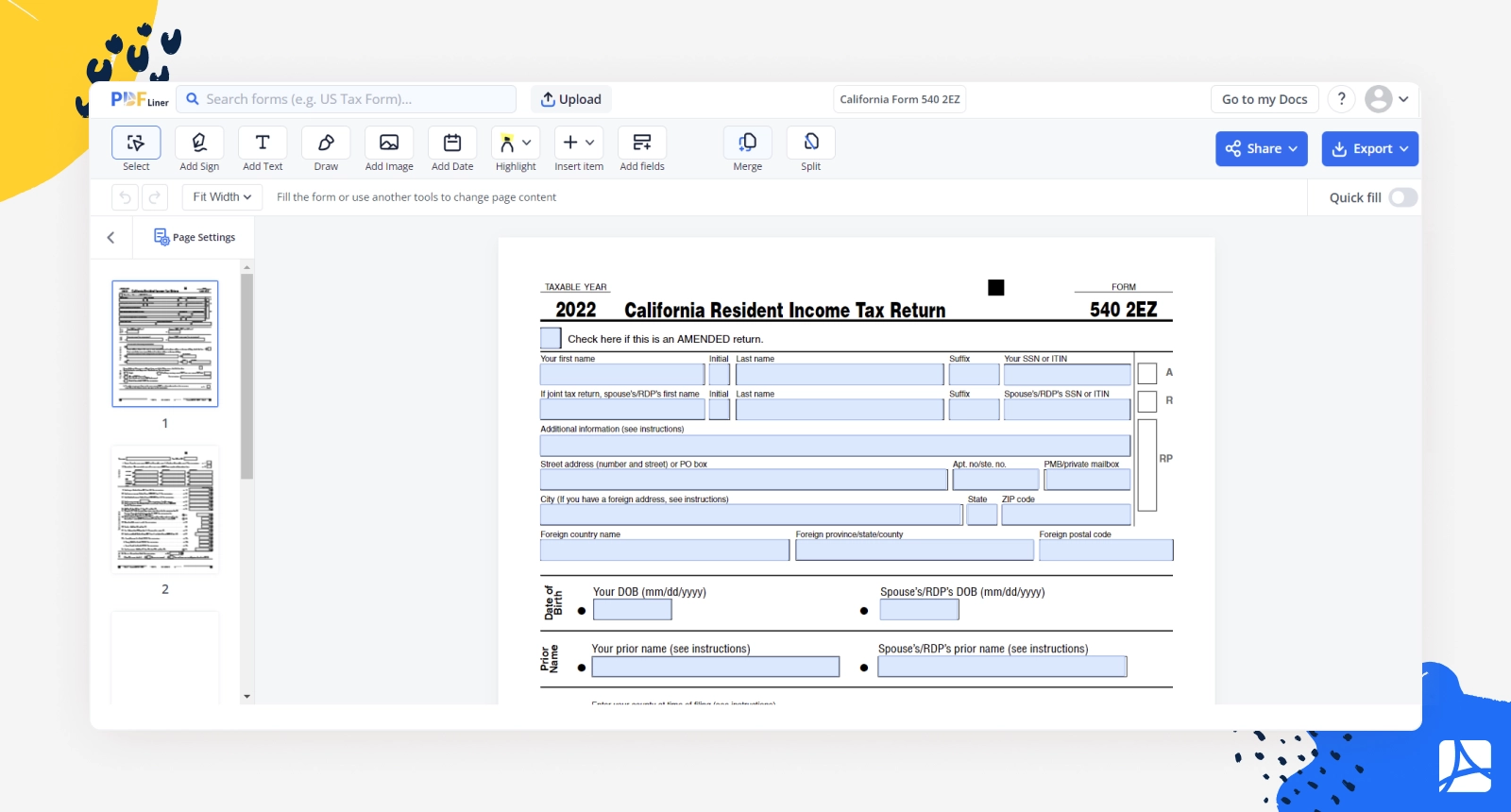Image resolution: width=1511 pixels, height=812 pixels.
Task: Toggle the Quick fill switch
Action: point(1402,197)
